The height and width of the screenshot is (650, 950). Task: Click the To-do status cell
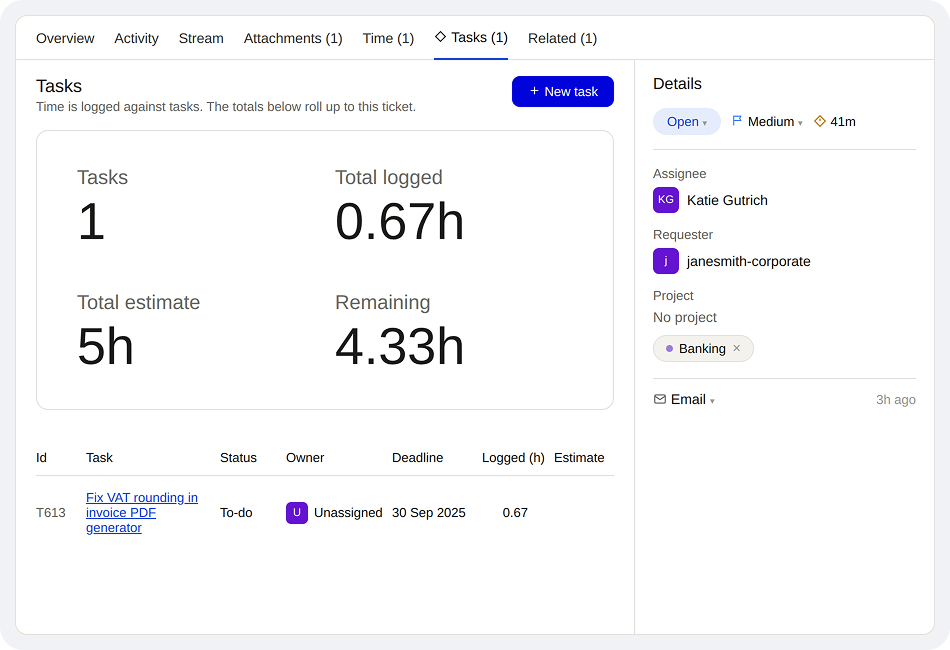point(236,513)
